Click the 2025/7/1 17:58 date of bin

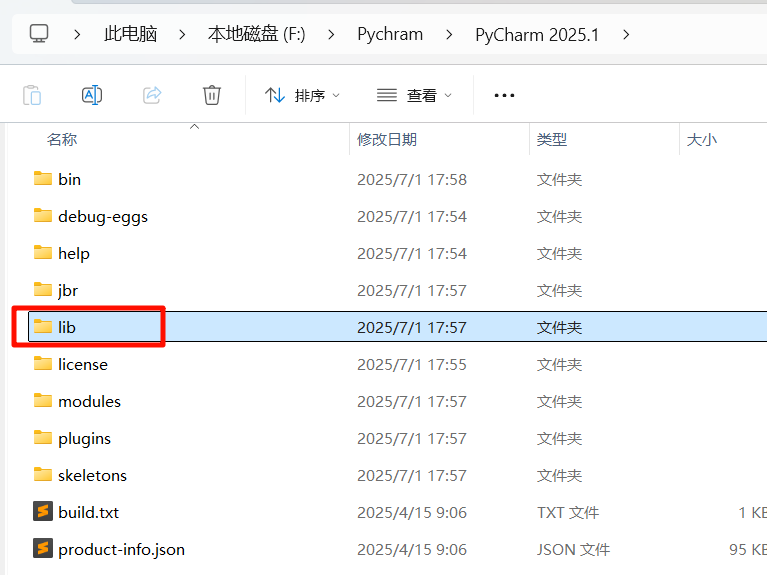tap(412, 180)
